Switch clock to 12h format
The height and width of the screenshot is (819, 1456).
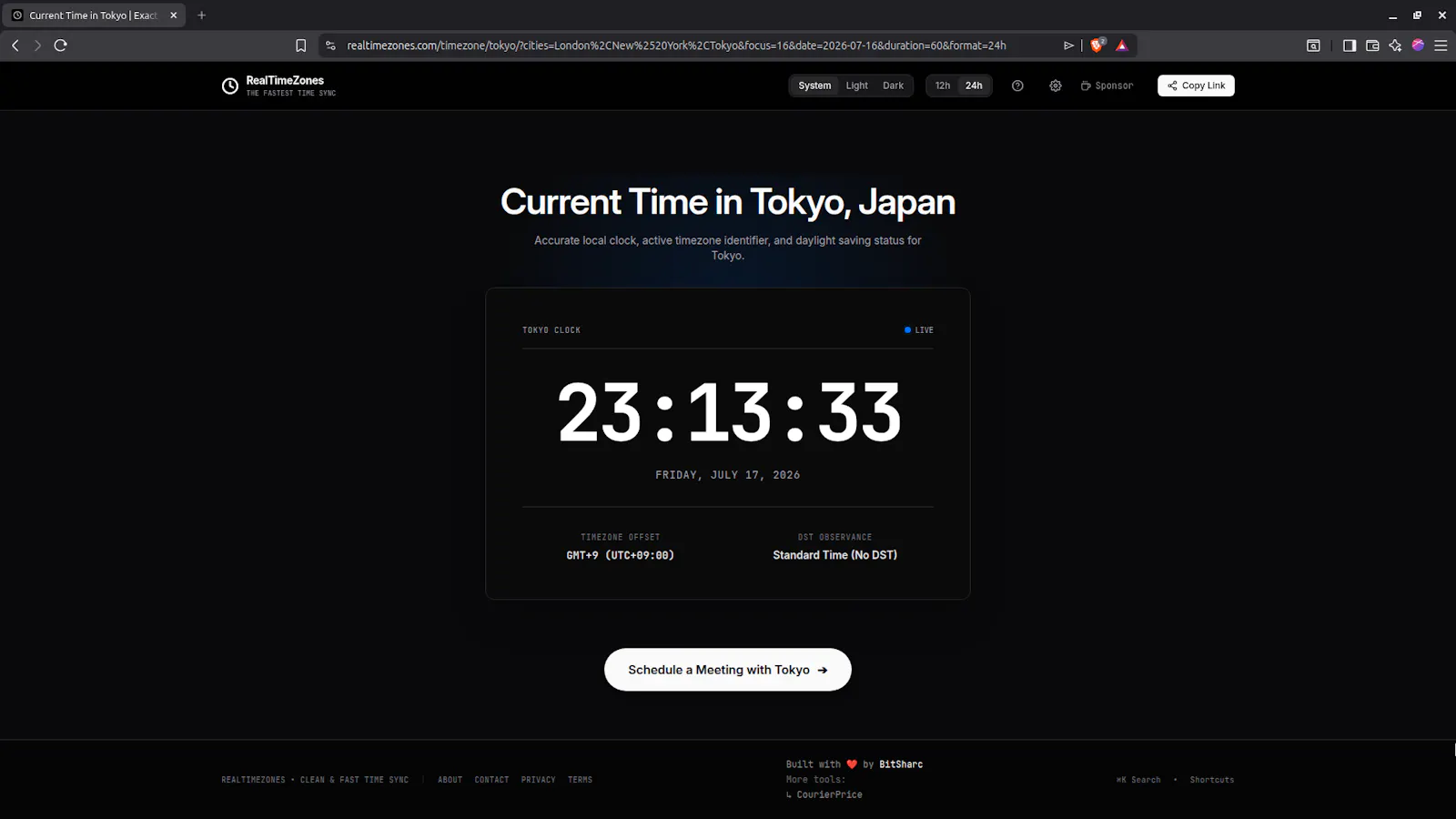click(x=943, y=86)
